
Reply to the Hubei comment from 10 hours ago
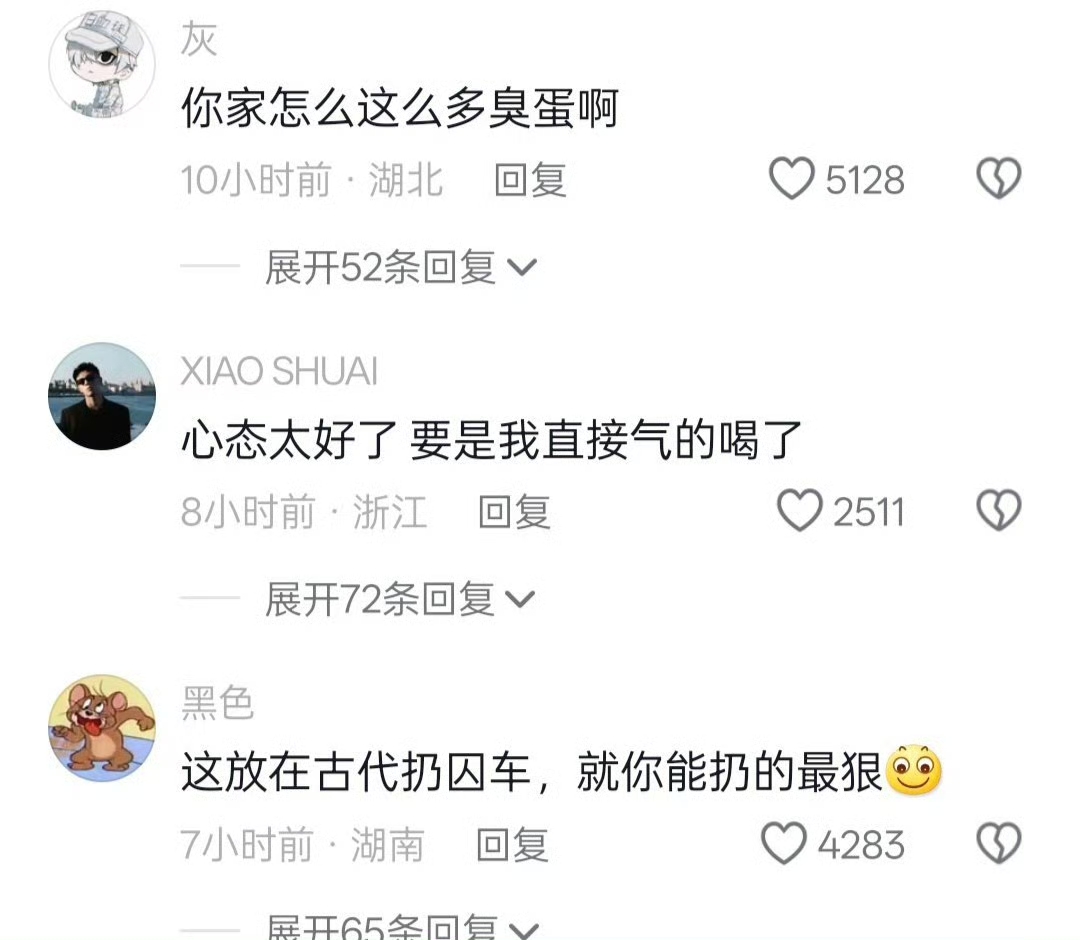(x=530, y=180)
